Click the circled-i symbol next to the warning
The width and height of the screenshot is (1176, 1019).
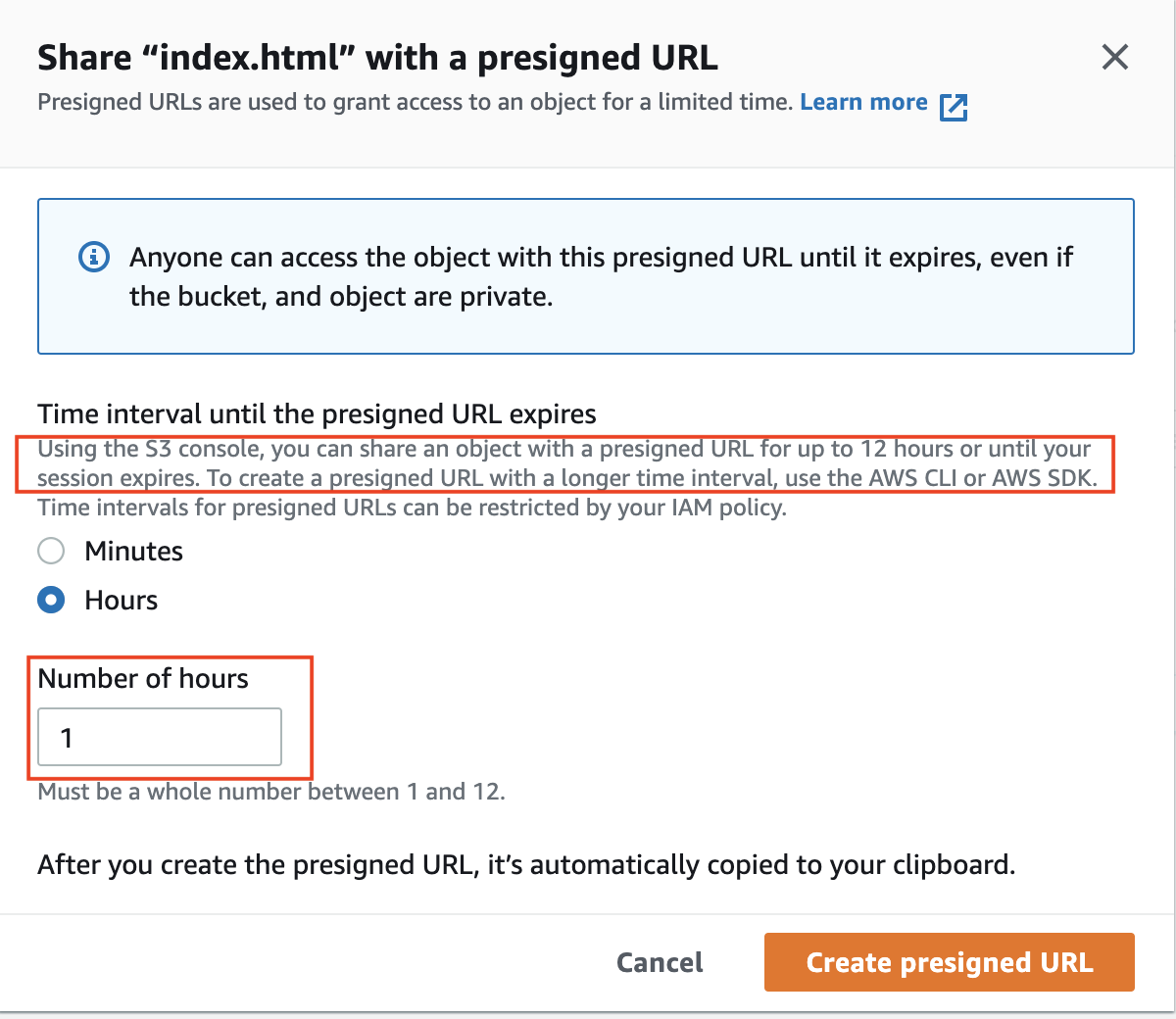pos(94,257)
